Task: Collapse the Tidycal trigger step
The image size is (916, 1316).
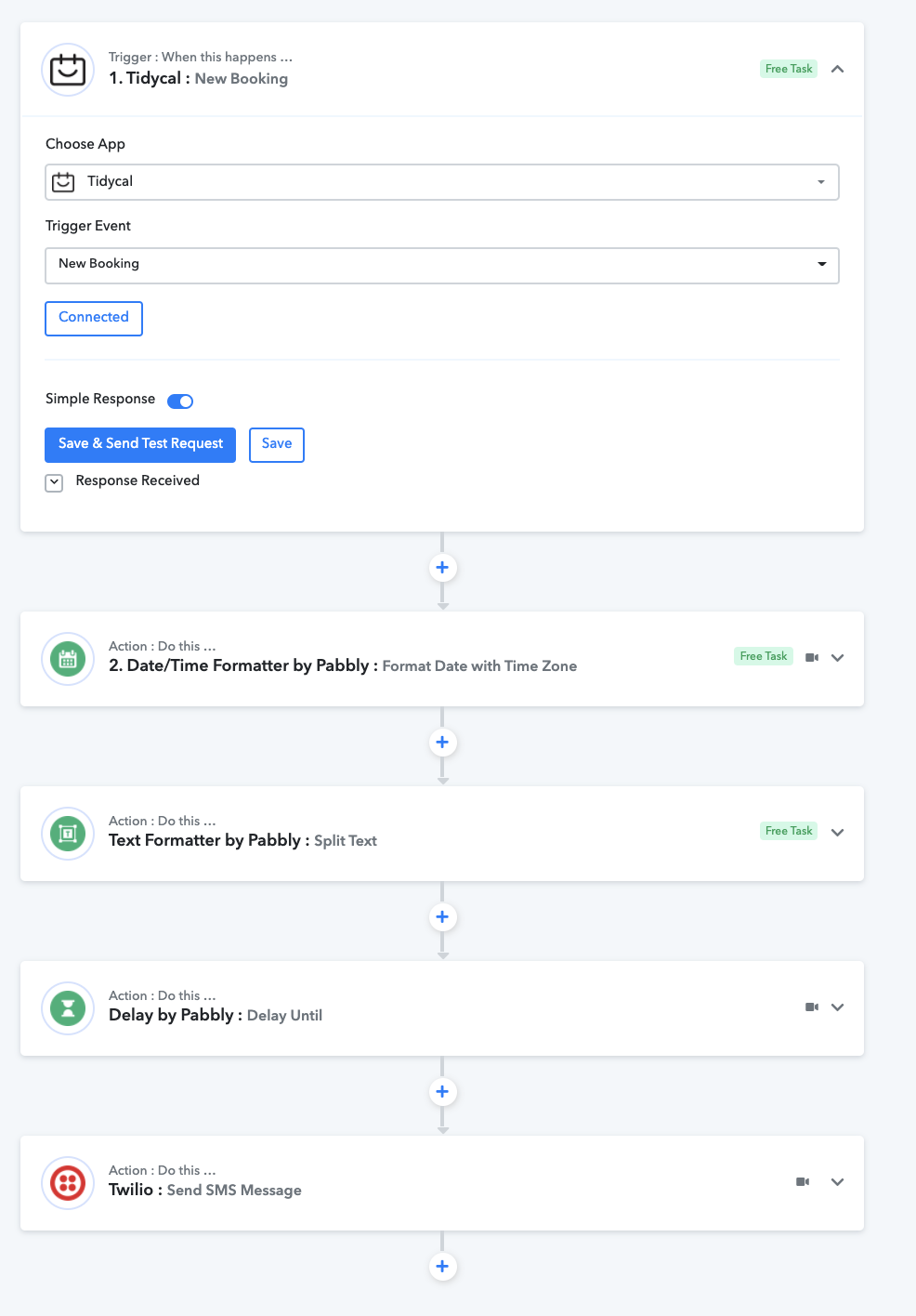Action: click(x=837, y=69)
